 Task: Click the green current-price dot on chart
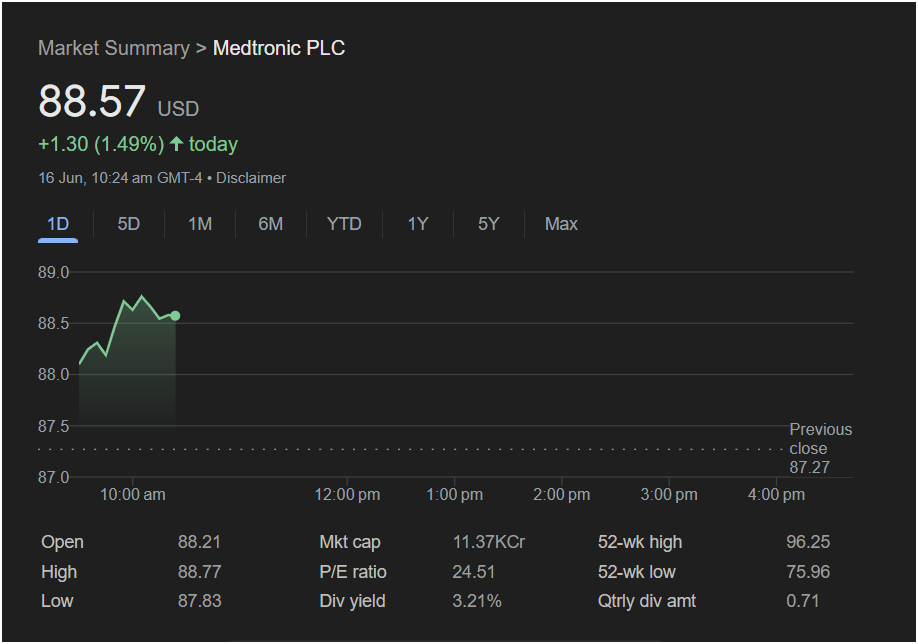coord(174,316)
